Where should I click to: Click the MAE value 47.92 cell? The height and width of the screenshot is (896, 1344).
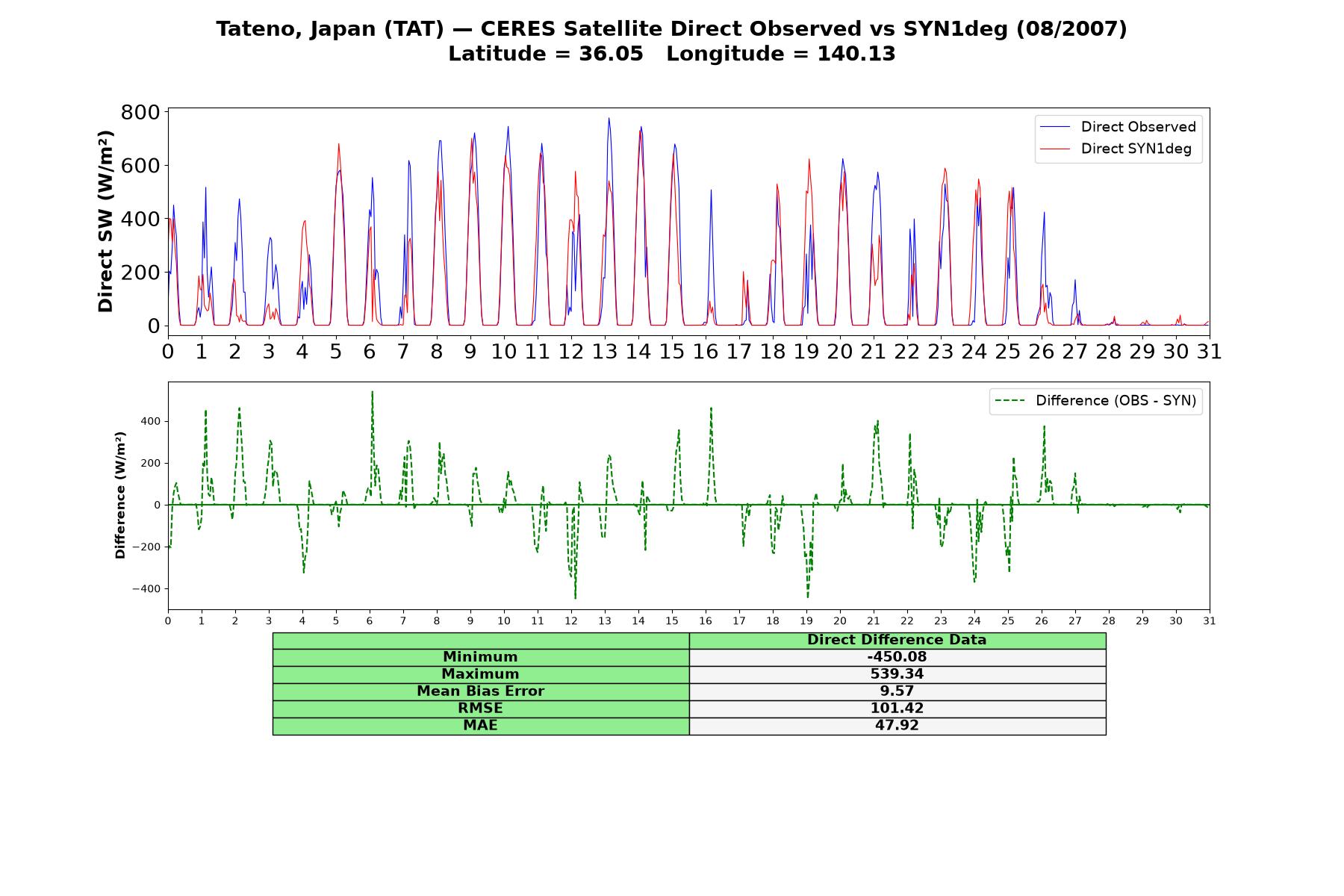897,726
